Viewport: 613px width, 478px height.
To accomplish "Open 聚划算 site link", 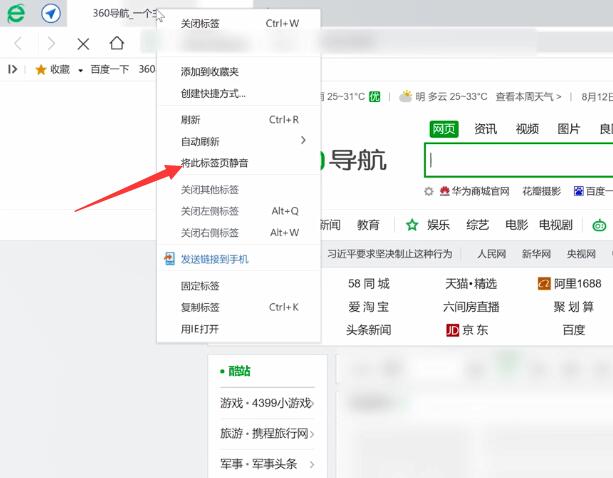I will coord(574,307).
